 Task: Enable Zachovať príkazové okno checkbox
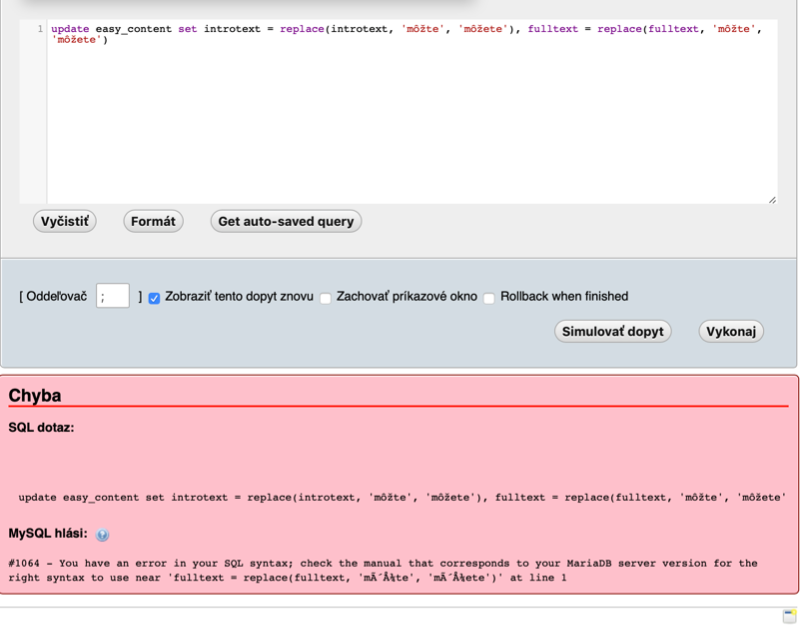pyautogui.click(x=325, y=297)
